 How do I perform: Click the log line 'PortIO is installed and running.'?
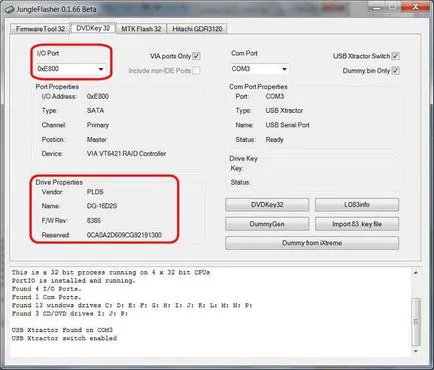(x=74, y=281)
